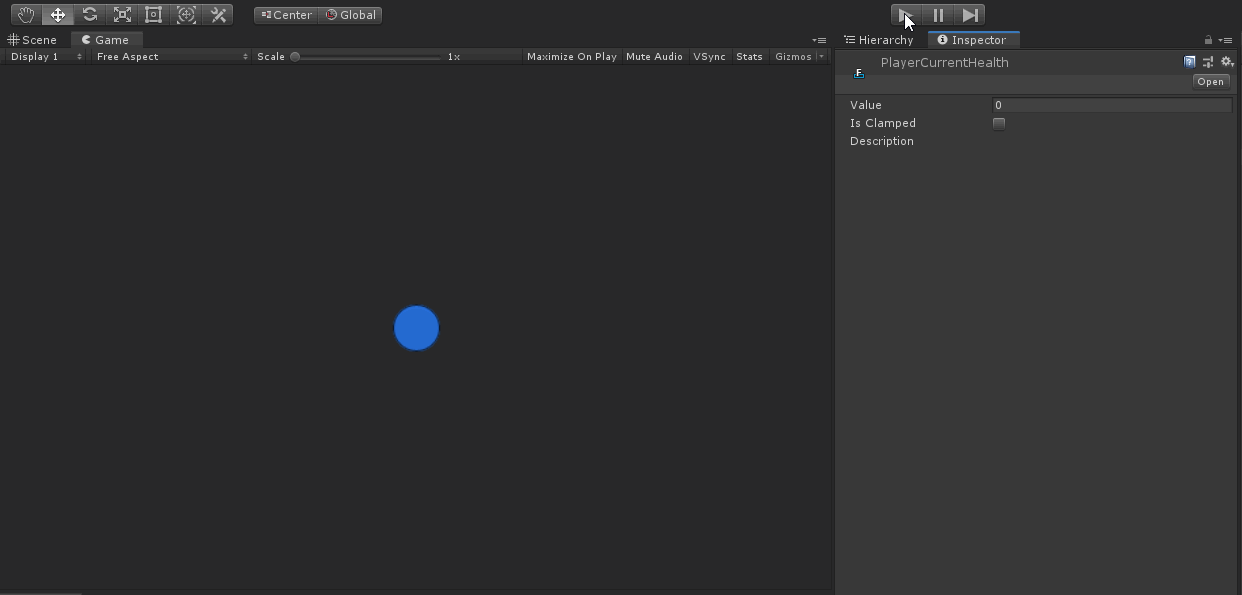Open the custom editor tools icon
The width and height of the screenshot is (1242, 595).
[x=218, y=15]
